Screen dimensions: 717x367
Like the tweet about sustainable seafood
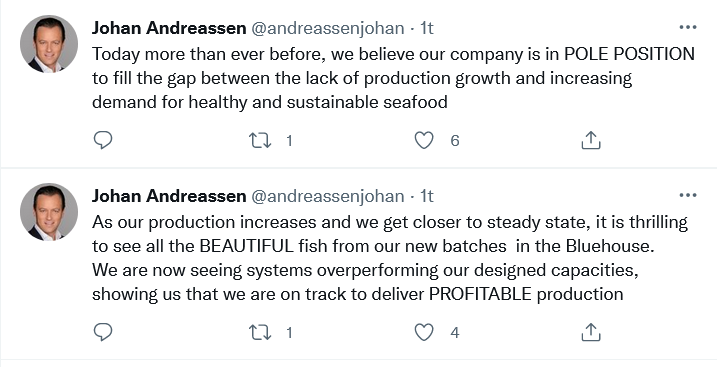pos(424,140)
